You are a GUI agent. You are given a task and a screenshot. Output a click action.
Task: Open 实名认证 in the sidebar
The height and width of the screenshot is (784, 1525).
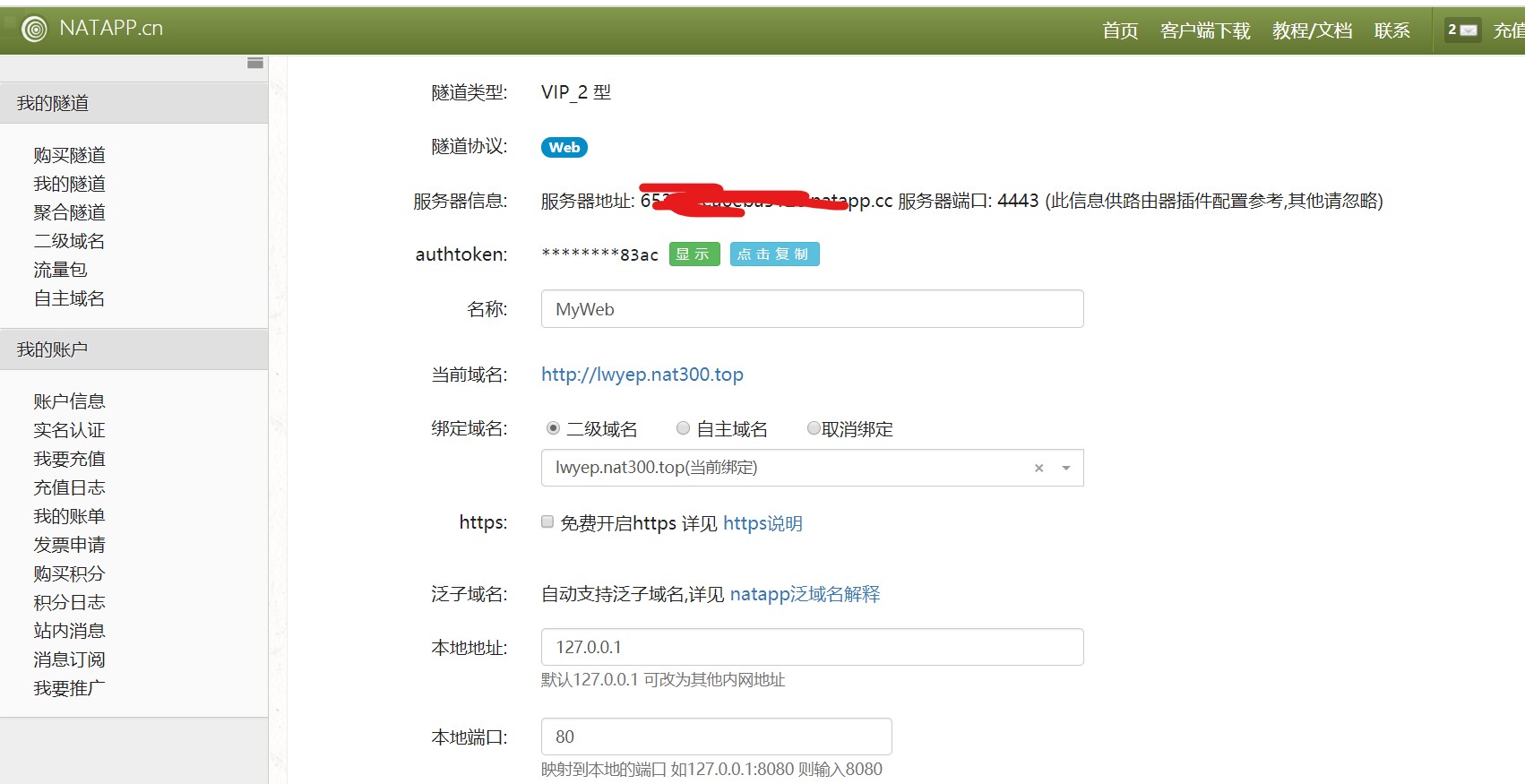click(69, 430)
